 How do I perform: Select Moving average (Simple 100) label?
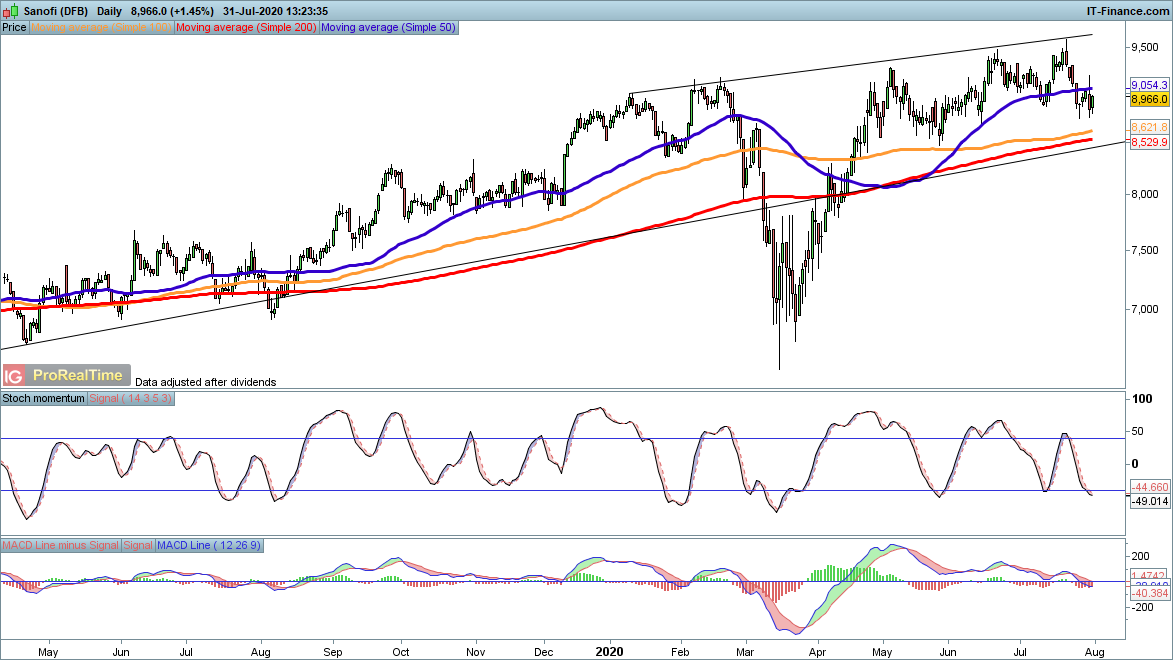[102, 28]
